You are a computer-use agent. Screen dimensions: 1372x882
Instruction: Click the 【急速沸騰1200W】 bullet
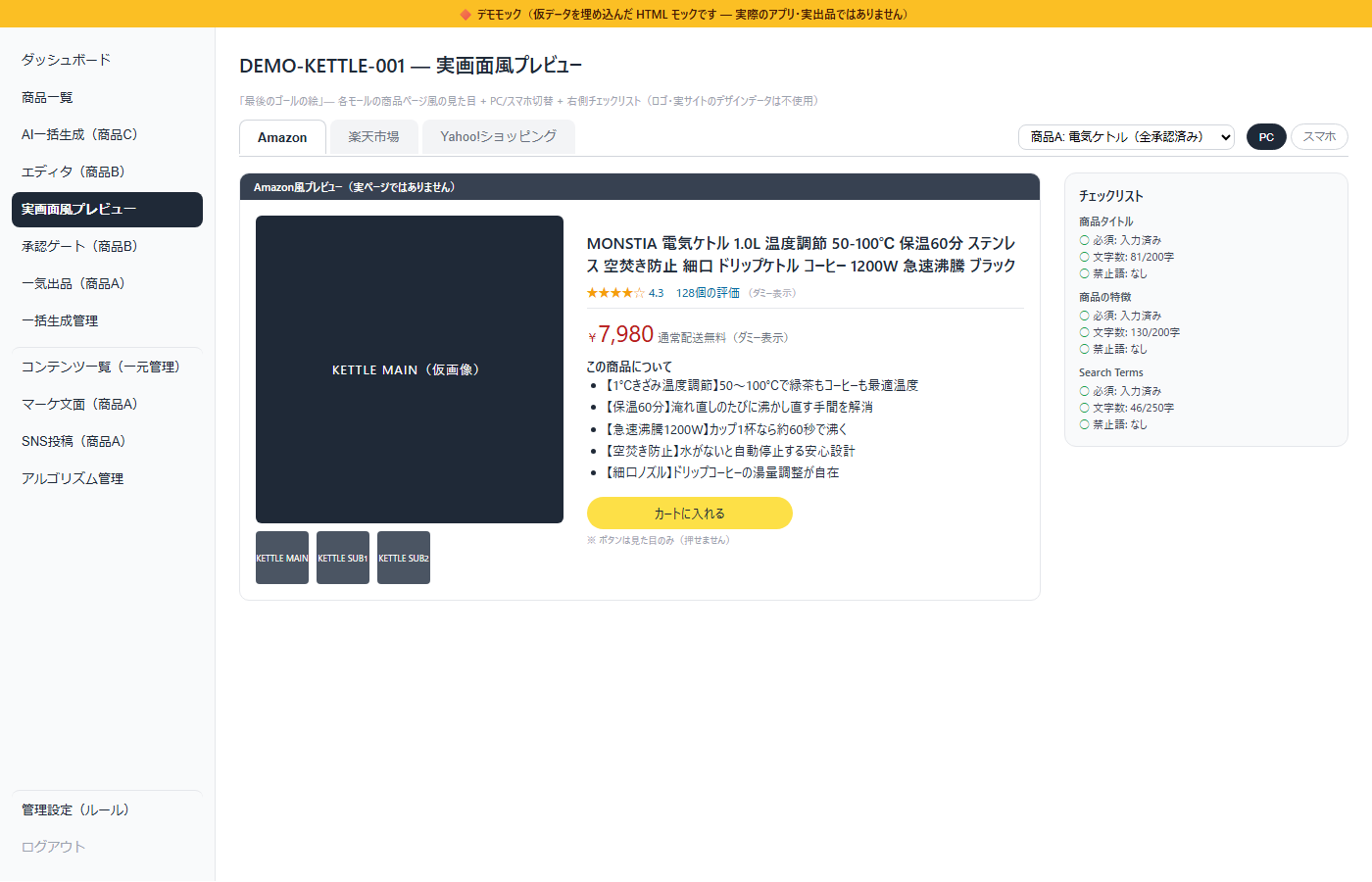coord(724,429)
